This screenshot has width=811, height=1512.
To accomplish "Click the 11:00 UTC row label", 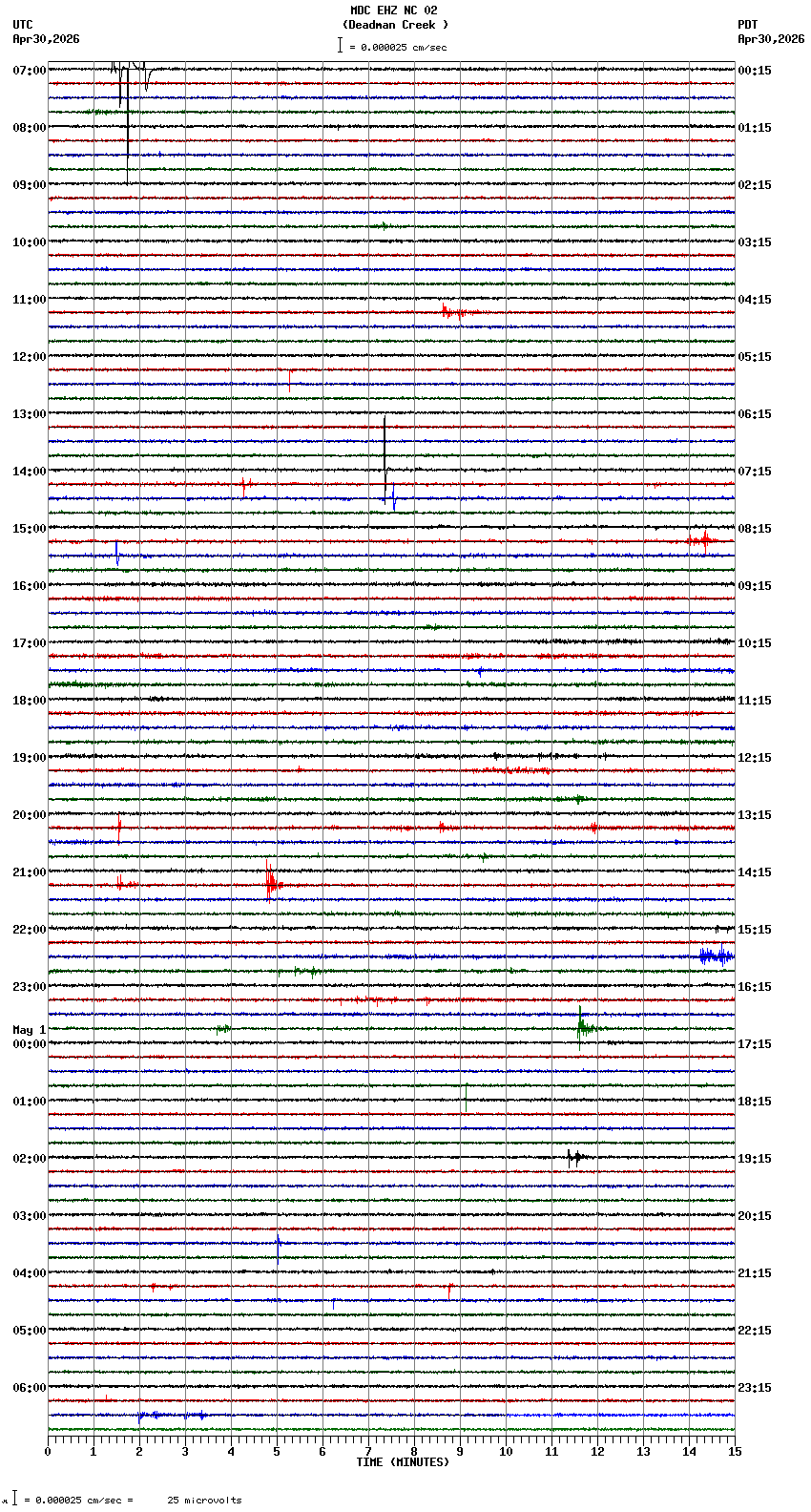I will click(29, 300).
